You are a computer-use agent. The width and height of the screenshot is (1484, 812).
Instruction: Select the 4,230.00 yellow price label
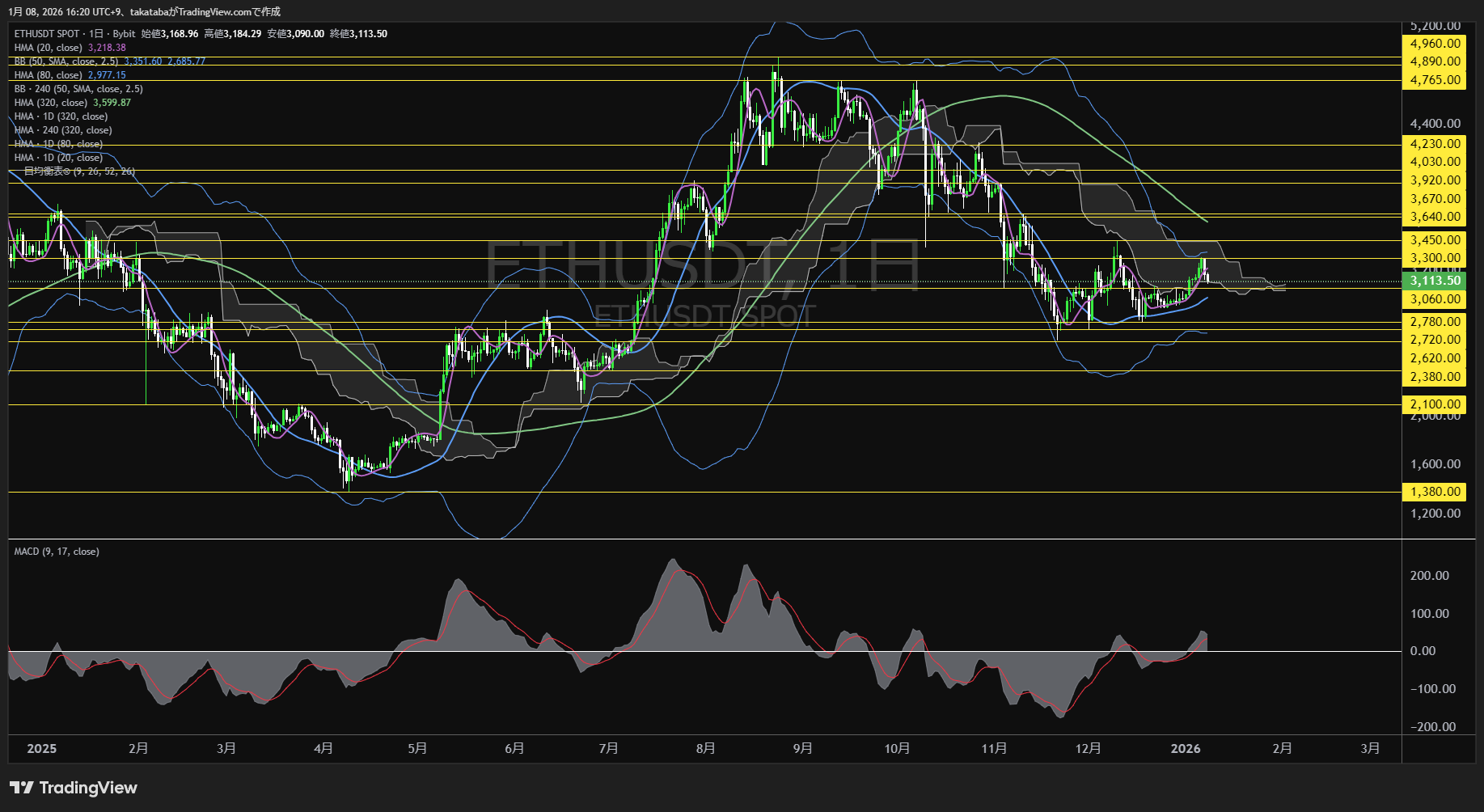tap(1435, 144)
